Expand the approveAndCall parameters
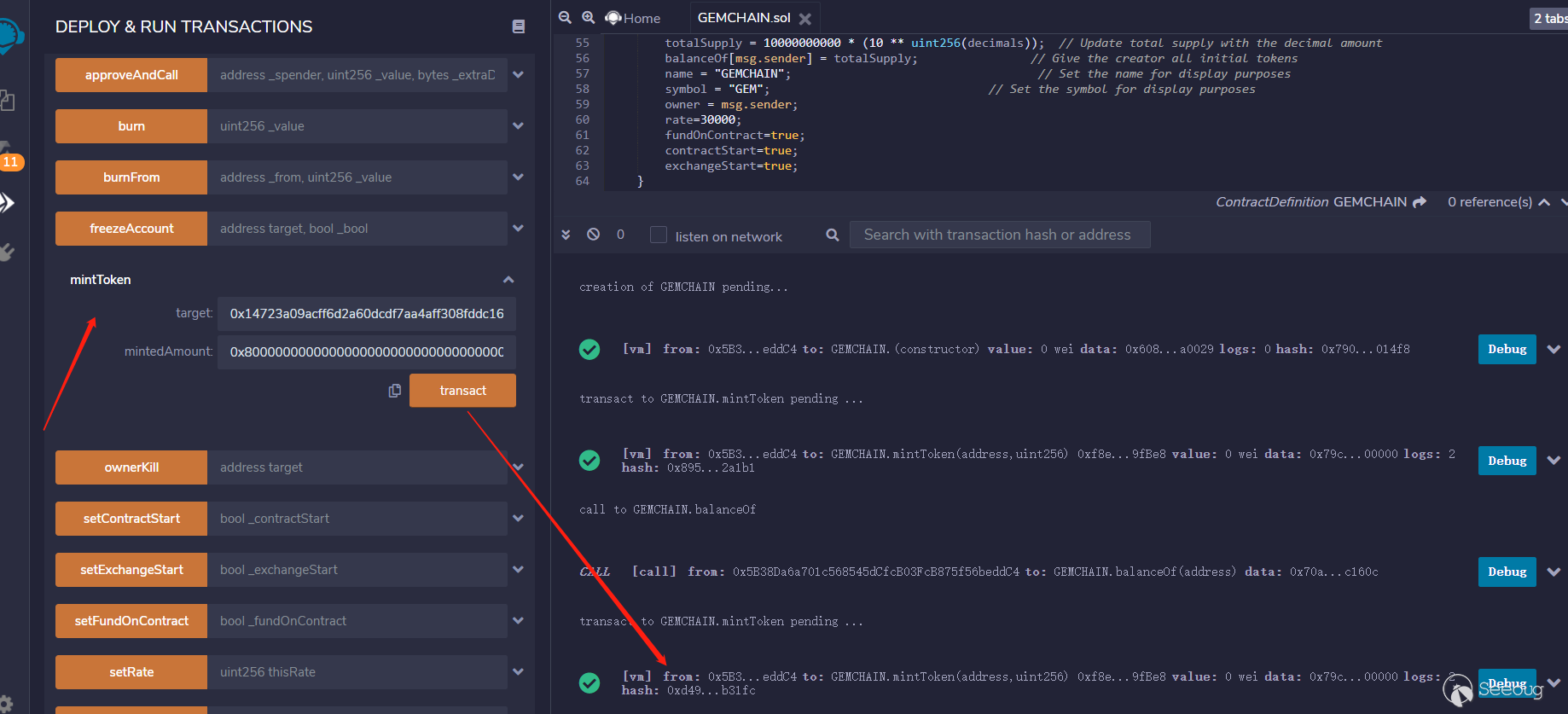 (518, 75)
